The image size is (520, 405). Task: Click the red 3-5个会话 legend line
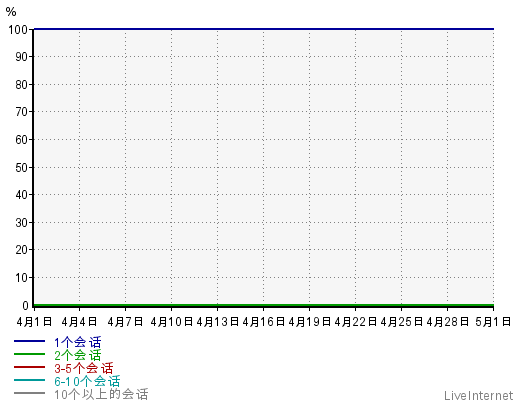coord(29,367)
